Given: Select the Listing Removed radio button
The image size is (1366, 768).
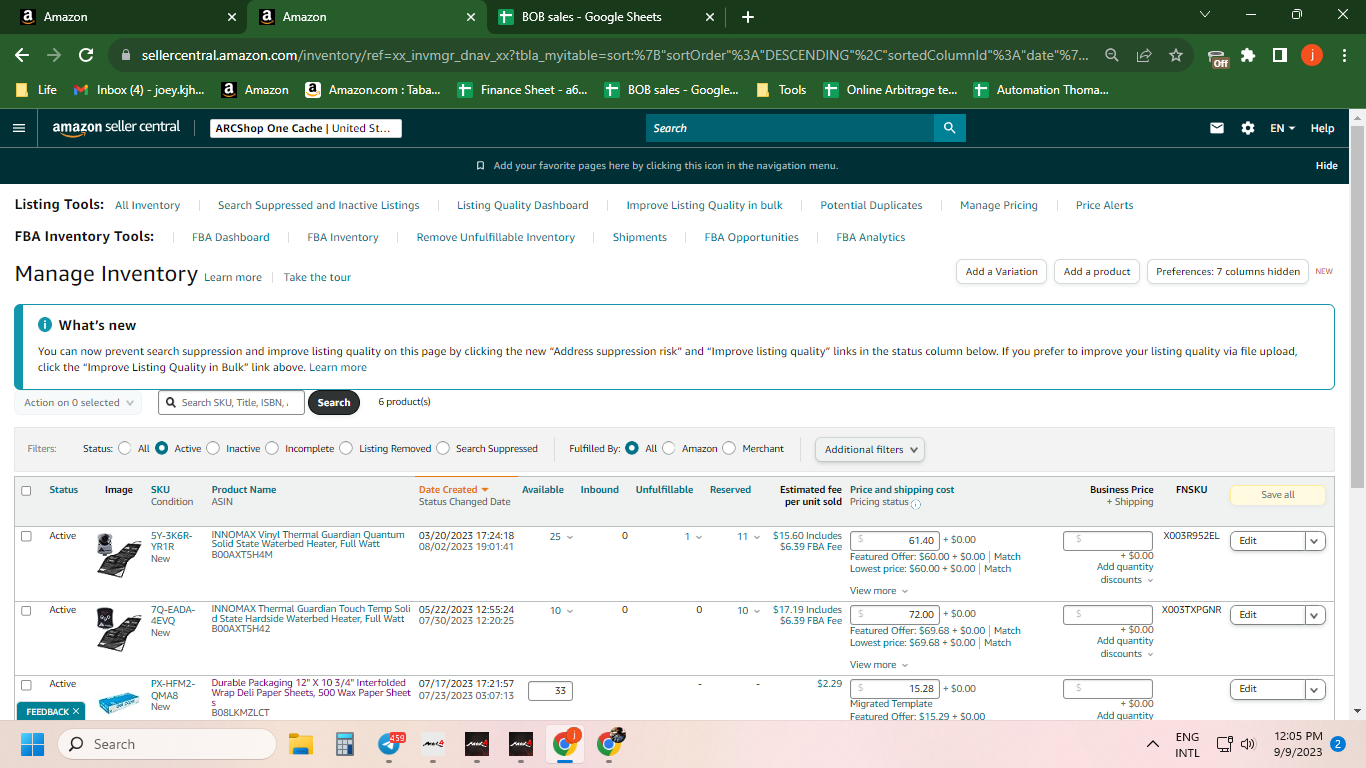Looking at the screenshot, I should pyautogui.click(x=346, y=449).
